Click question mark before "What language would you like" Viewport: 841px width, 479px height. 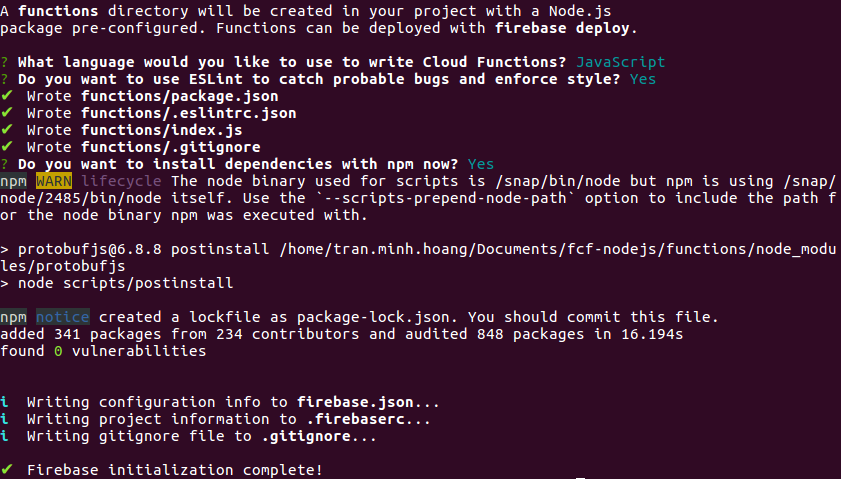[x=6, y=62]
